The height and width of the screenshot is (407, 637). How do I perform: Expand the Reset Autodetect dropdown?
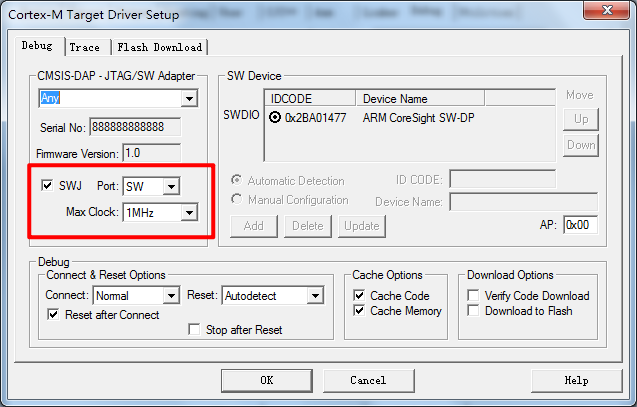click(x=315, y=296)
